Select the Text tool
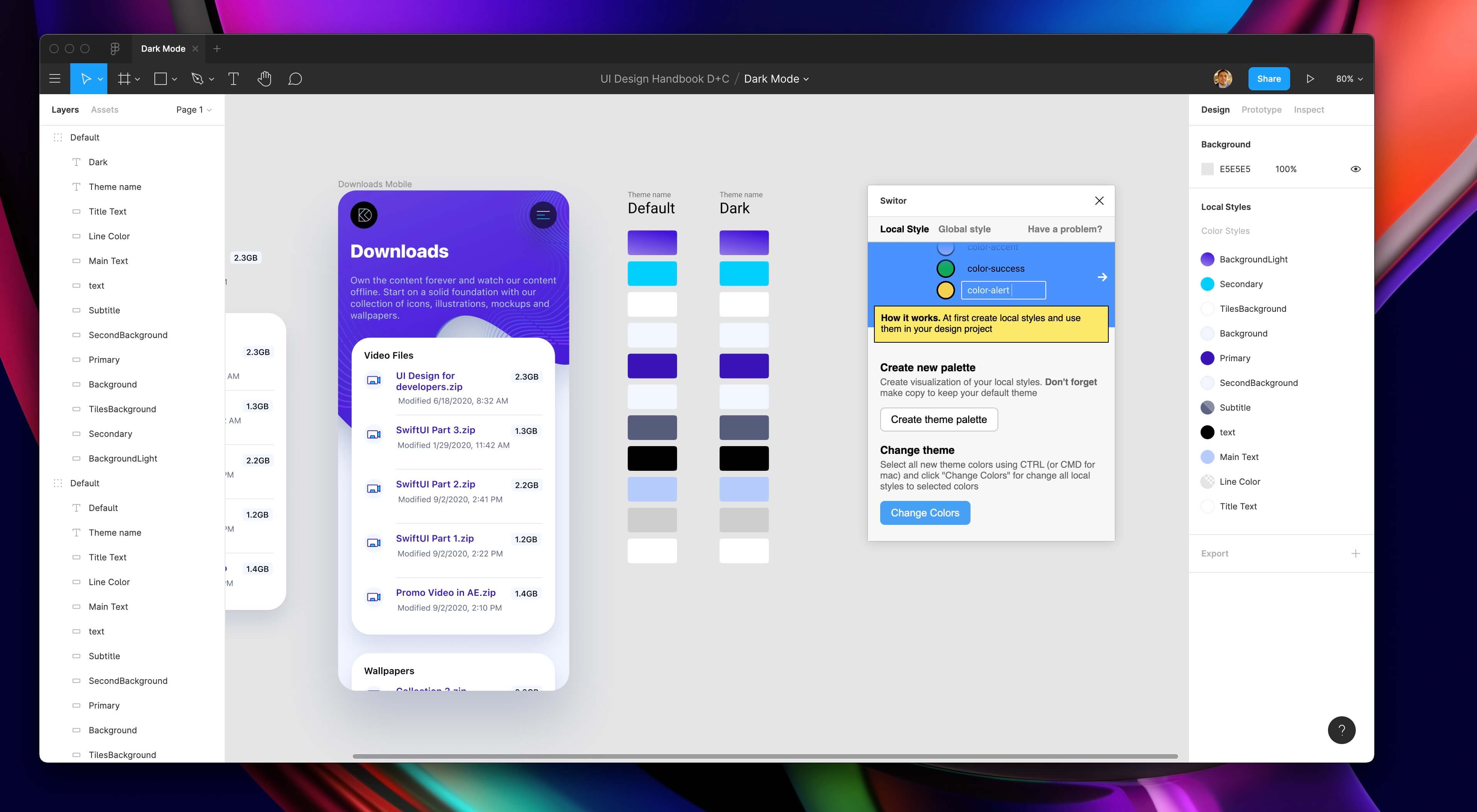 tap(233, 78)
